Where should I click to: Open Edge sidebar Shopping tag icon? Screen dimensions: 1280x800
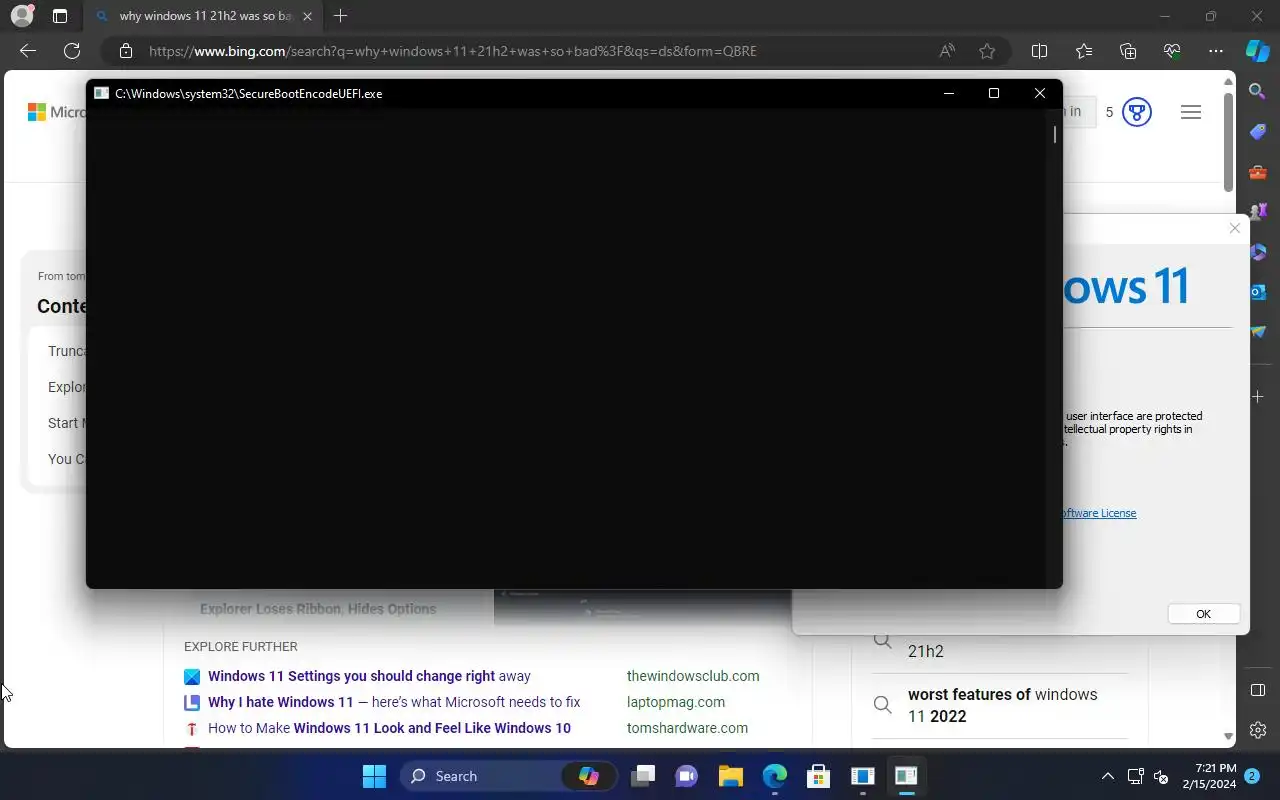click(x=1258, y=132)
